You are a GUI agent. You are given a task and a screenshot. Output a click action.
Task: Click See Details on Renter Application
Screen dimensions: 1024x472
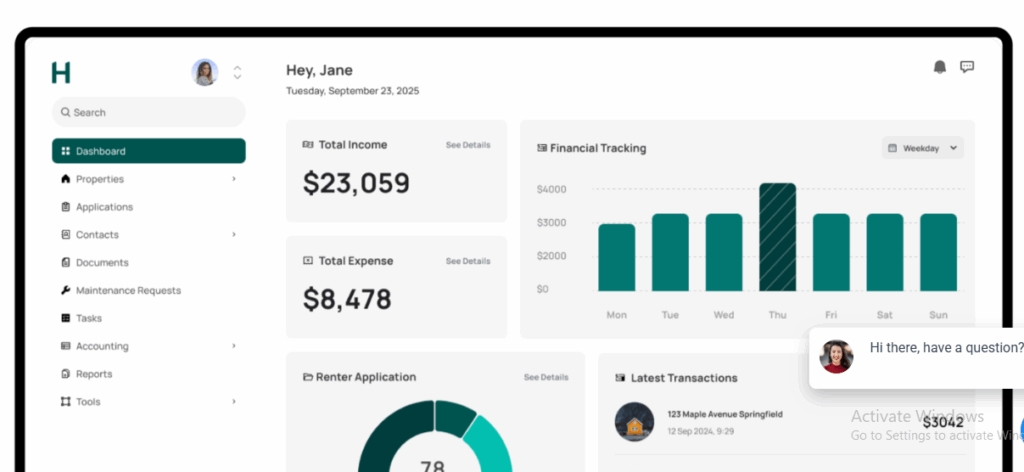click(546, 377)
